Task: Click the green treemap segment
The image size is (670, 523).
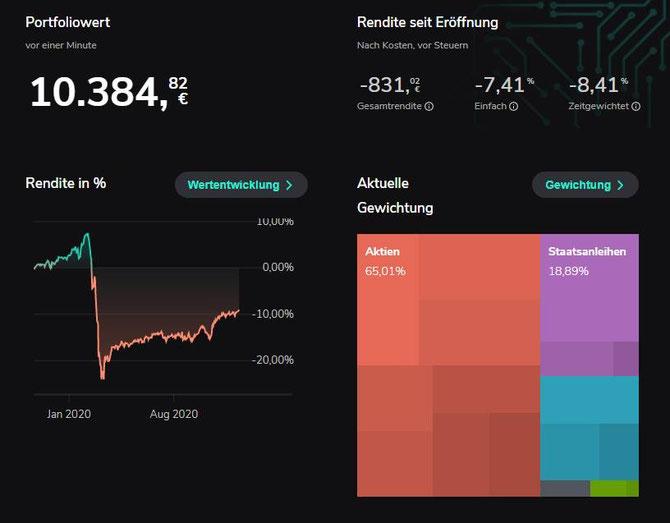Action: (614, 488)
